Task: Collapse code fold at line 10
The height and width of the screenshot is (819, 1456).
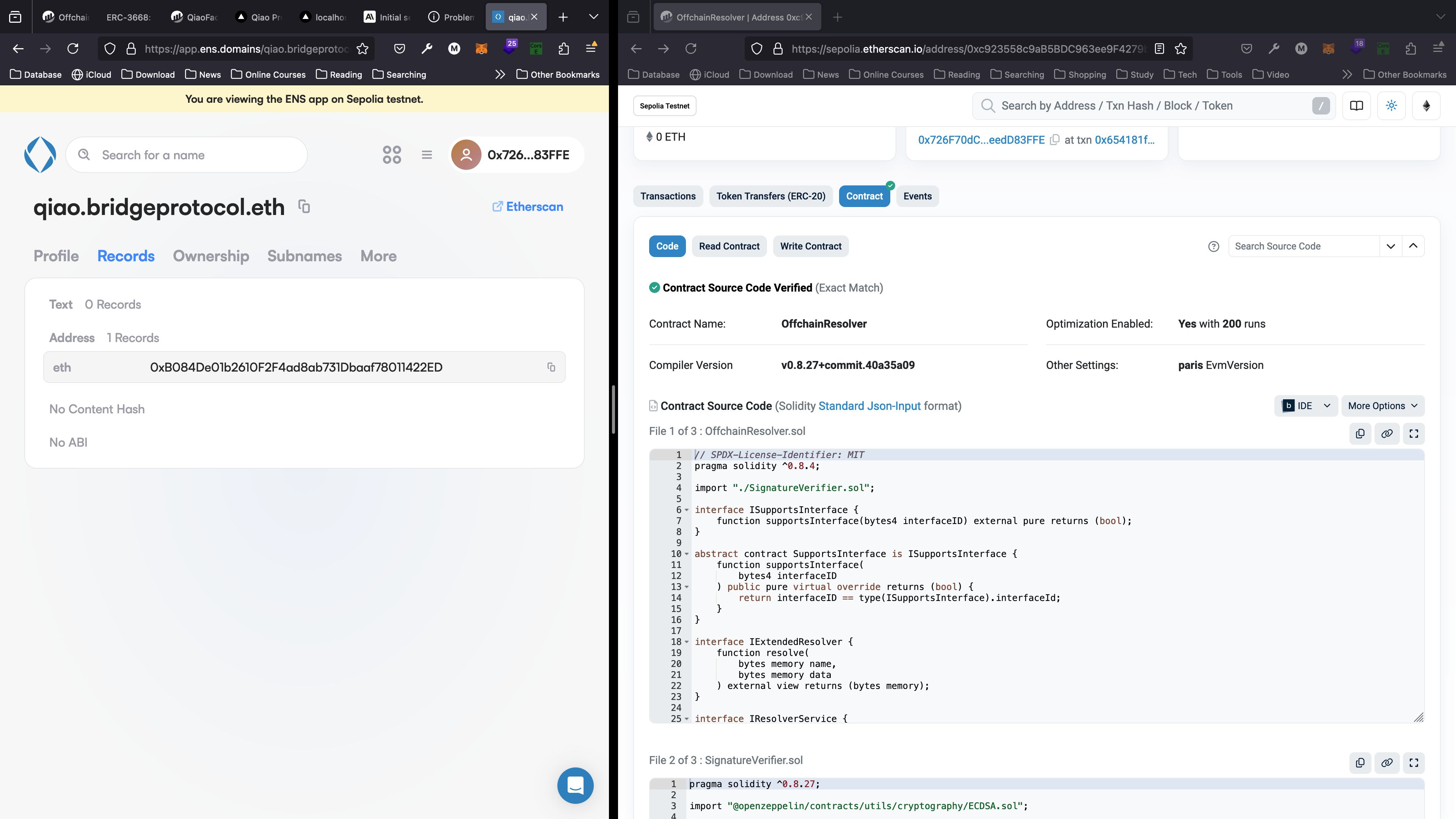Action: 686,554
